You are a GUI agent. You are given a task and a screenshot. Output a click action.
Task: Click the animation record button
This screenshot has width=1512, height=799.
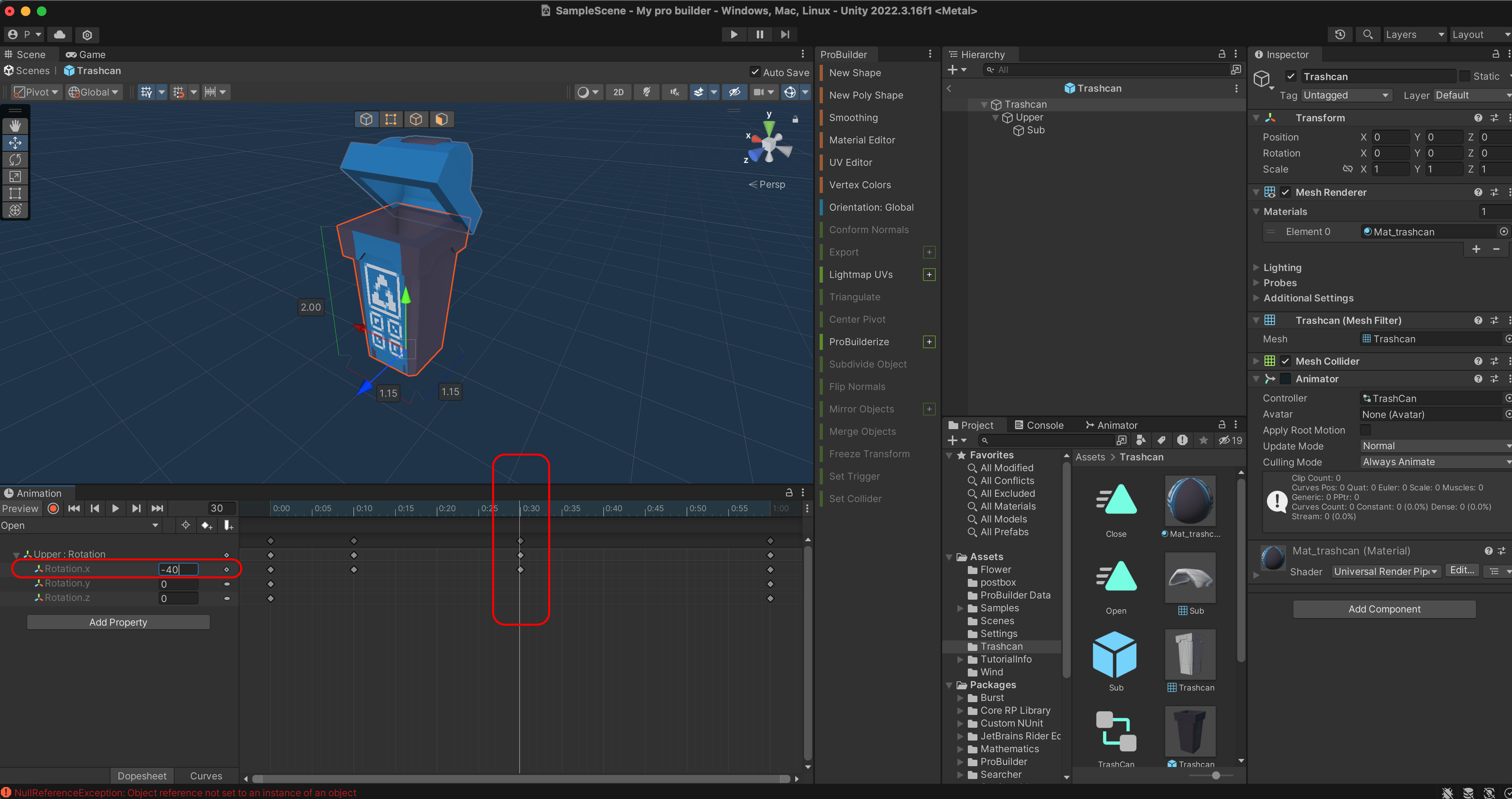[53, 509]
